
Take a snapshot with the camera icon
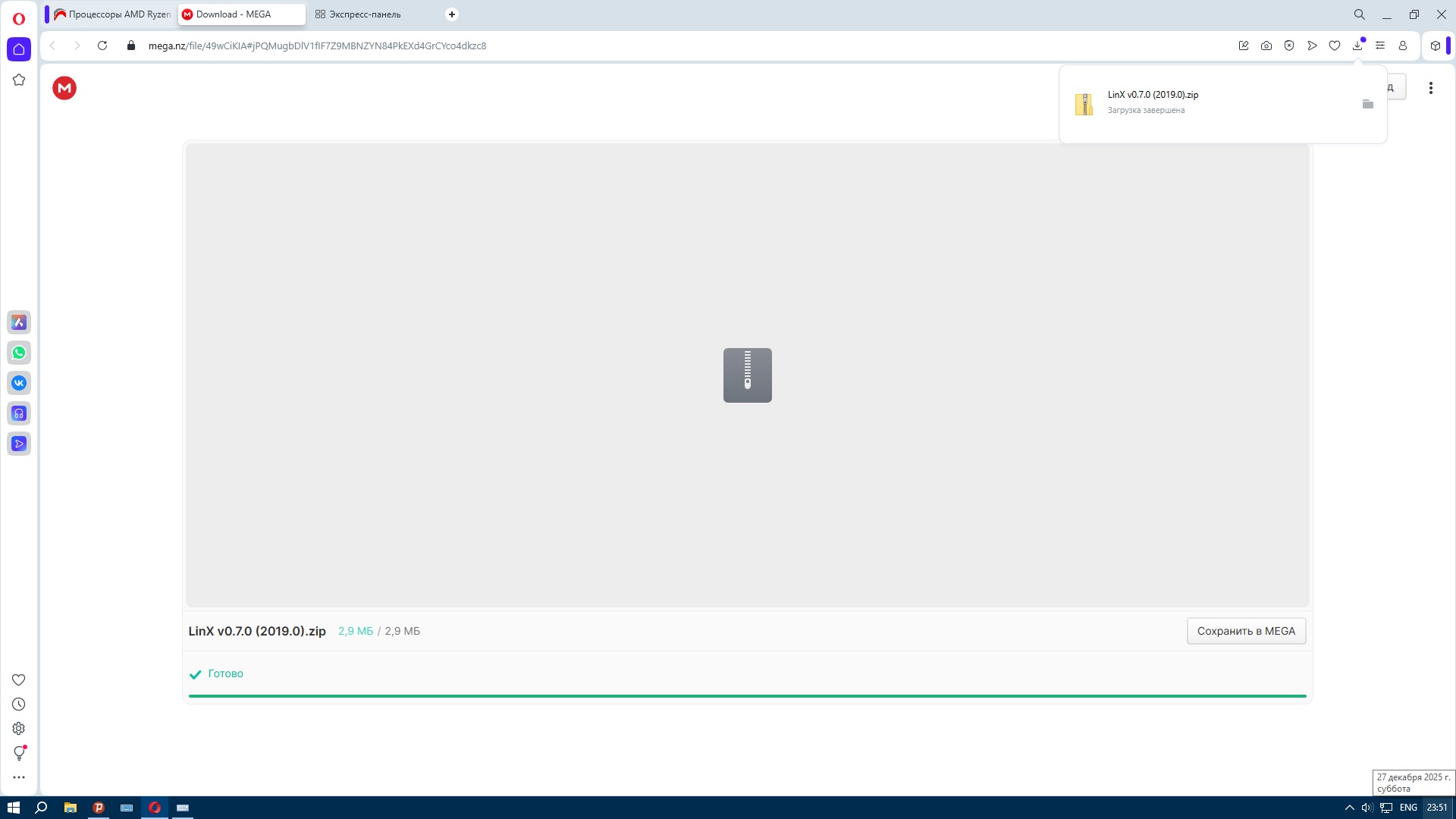[1266, 45]
